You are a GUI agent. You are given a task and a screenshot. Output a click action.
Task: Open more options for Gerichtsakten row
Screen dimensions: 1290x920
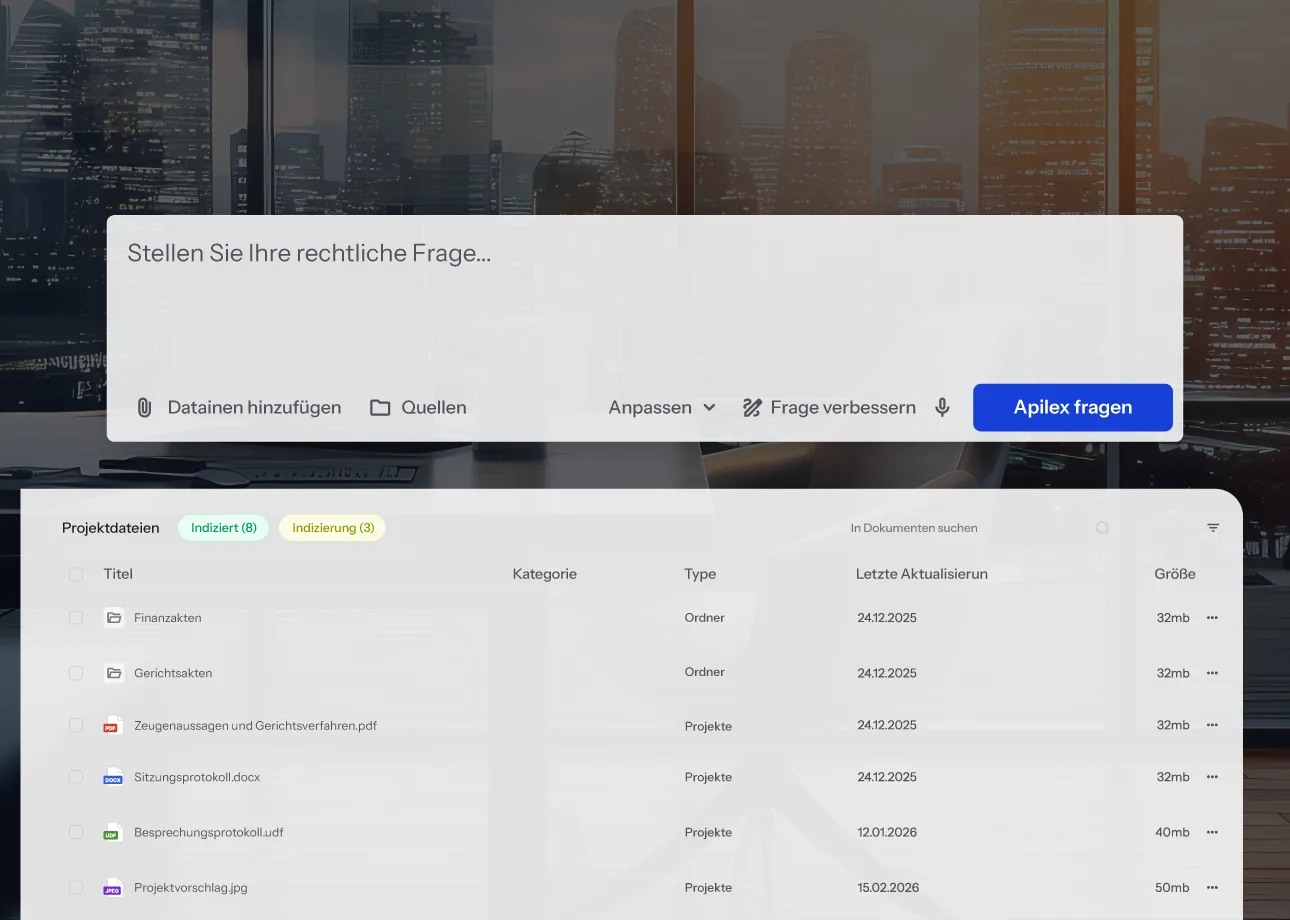pos(1212,673)
